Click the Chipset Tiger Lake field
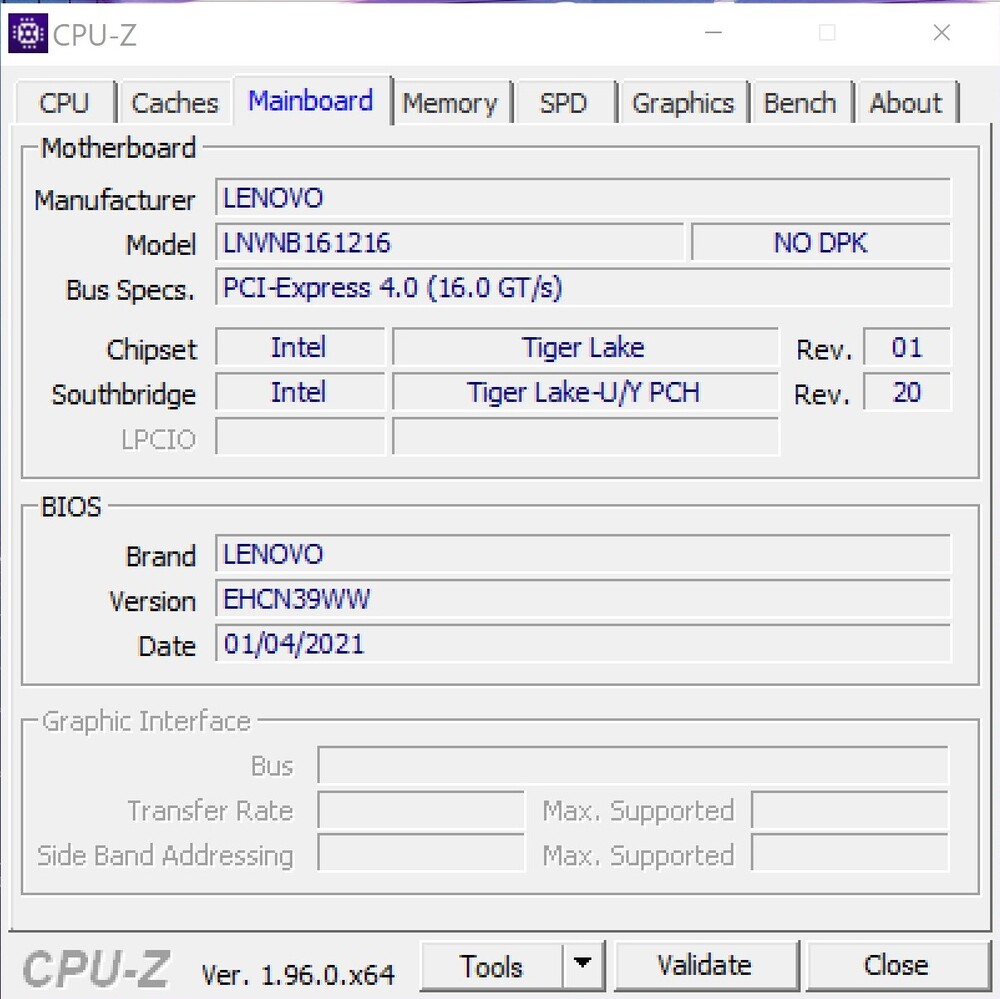The height and width of the screenshot is (999, 1000). click(x=585, y=348)
